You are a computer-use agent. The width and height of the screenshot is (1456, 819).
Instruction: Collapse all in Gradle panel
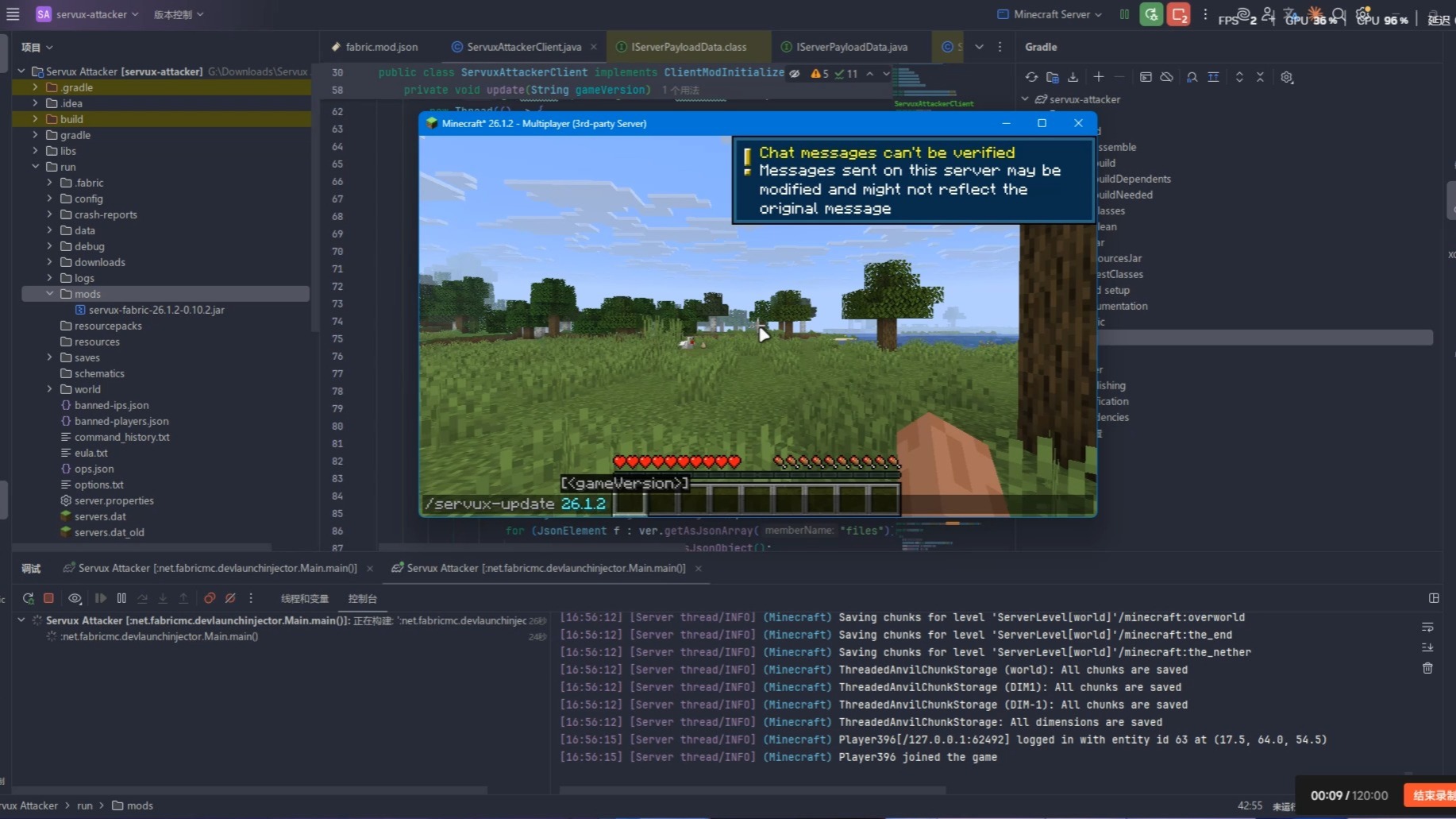[1260, 77]
